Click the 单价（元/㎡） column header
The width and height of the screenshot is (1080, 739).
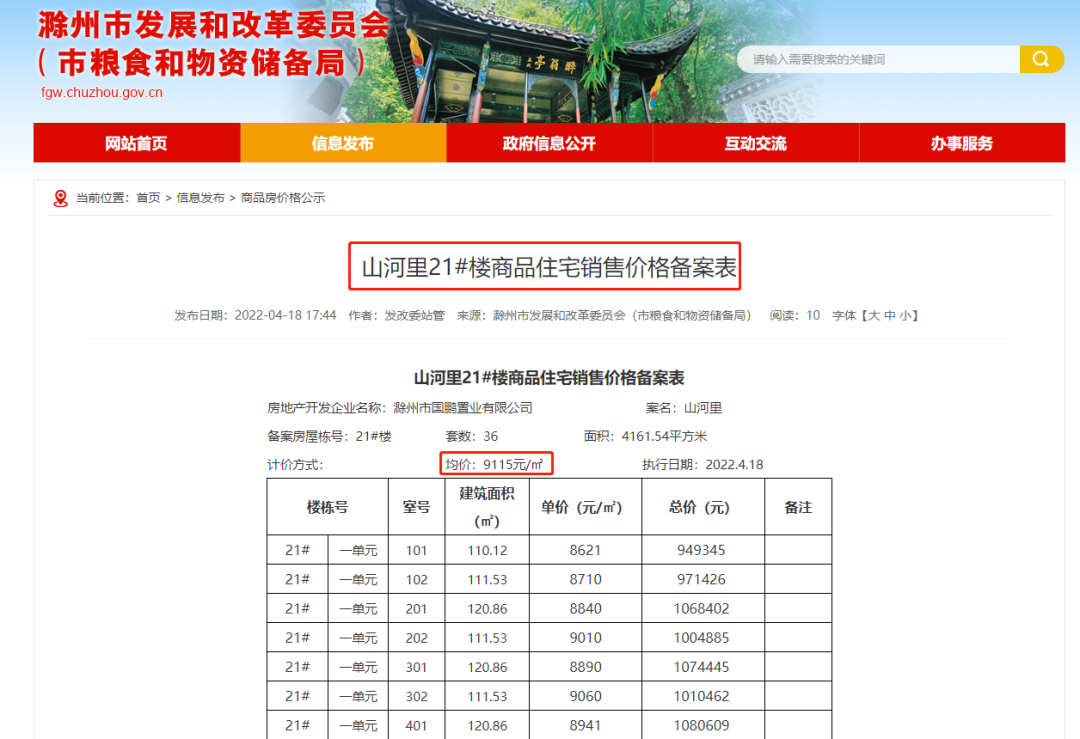[x=585, y=508]
